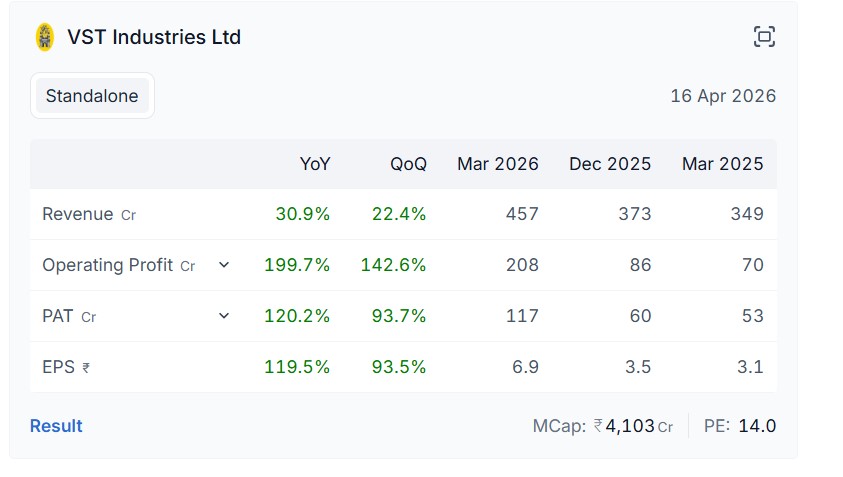Click the Mar 2025 column header

point(723,163)
